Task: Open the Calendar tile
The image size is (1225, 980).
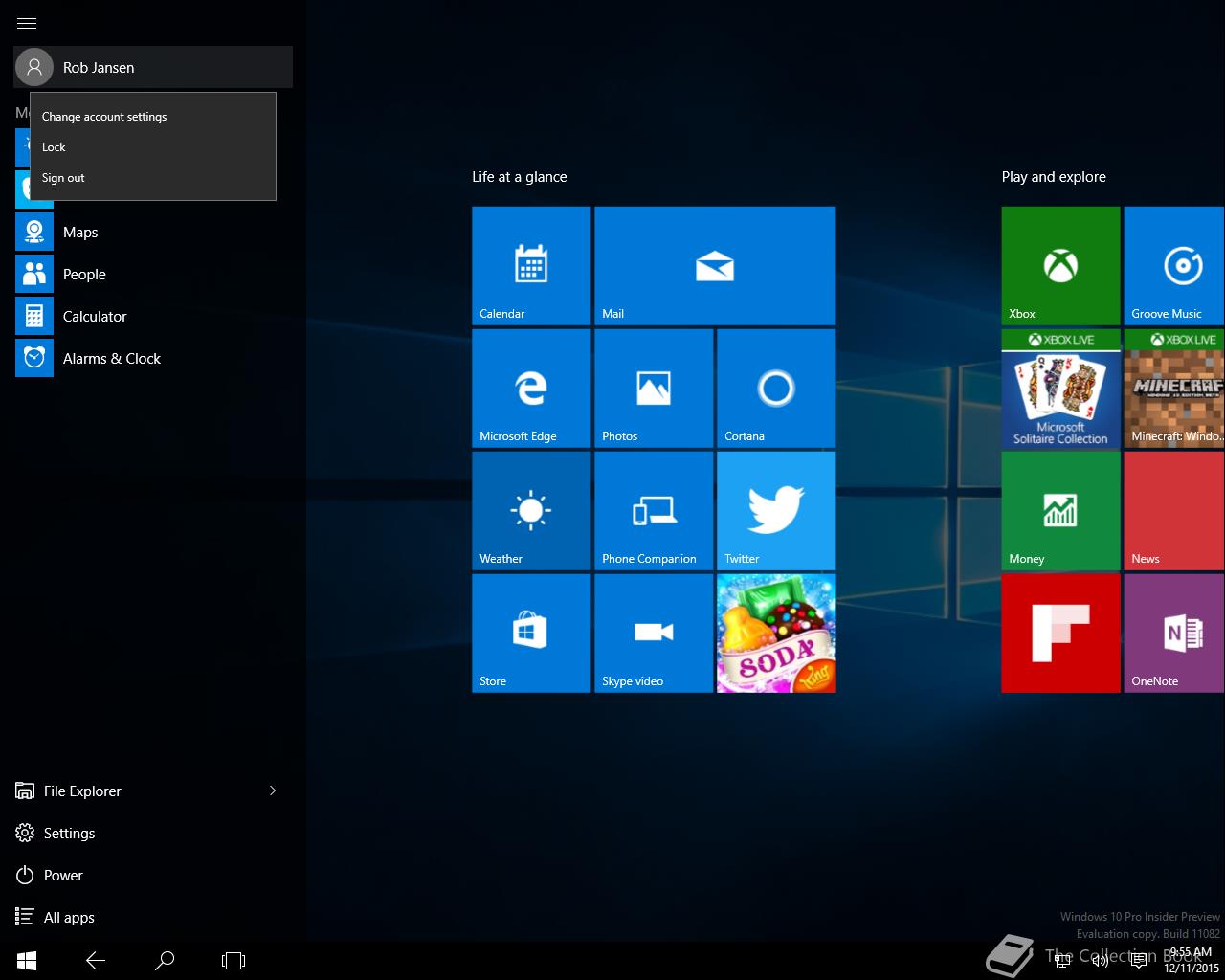Action: (x=531, y=266)
